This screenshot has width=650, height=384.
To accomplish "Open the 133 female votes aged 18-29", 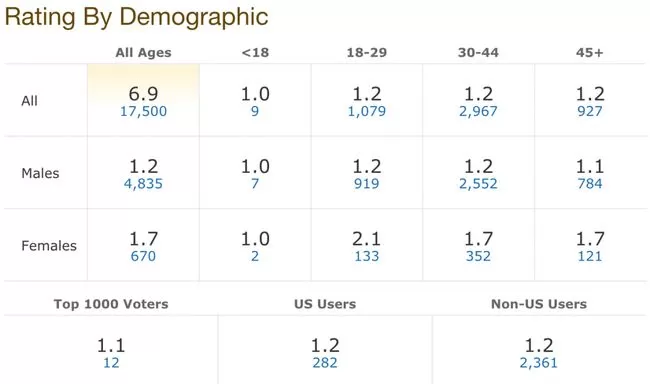I will 367,256.
